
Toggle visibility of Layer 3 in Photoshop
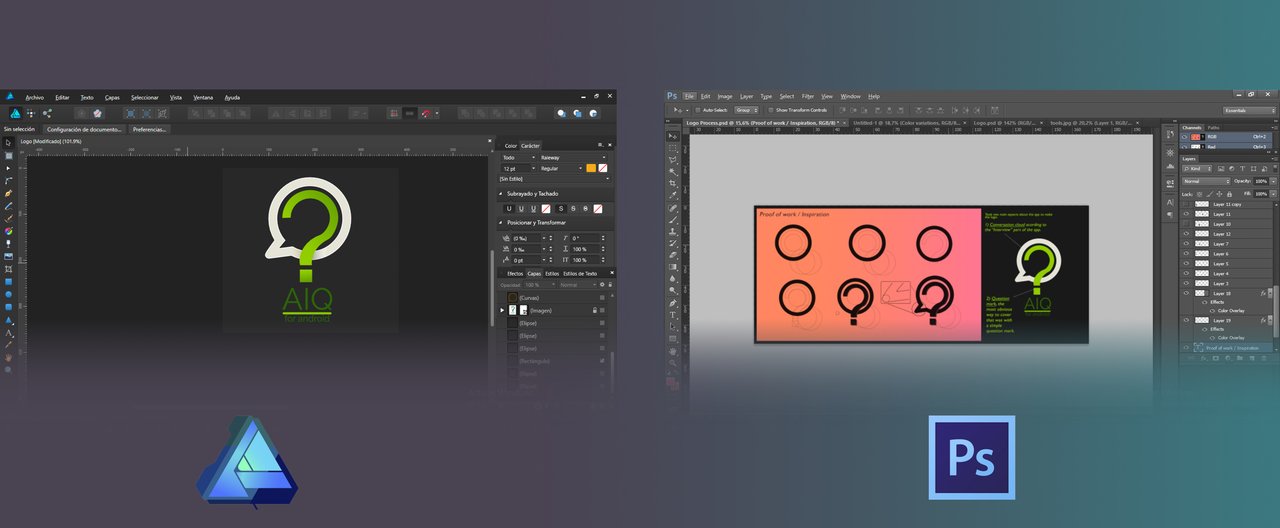tap(1186, 283)
